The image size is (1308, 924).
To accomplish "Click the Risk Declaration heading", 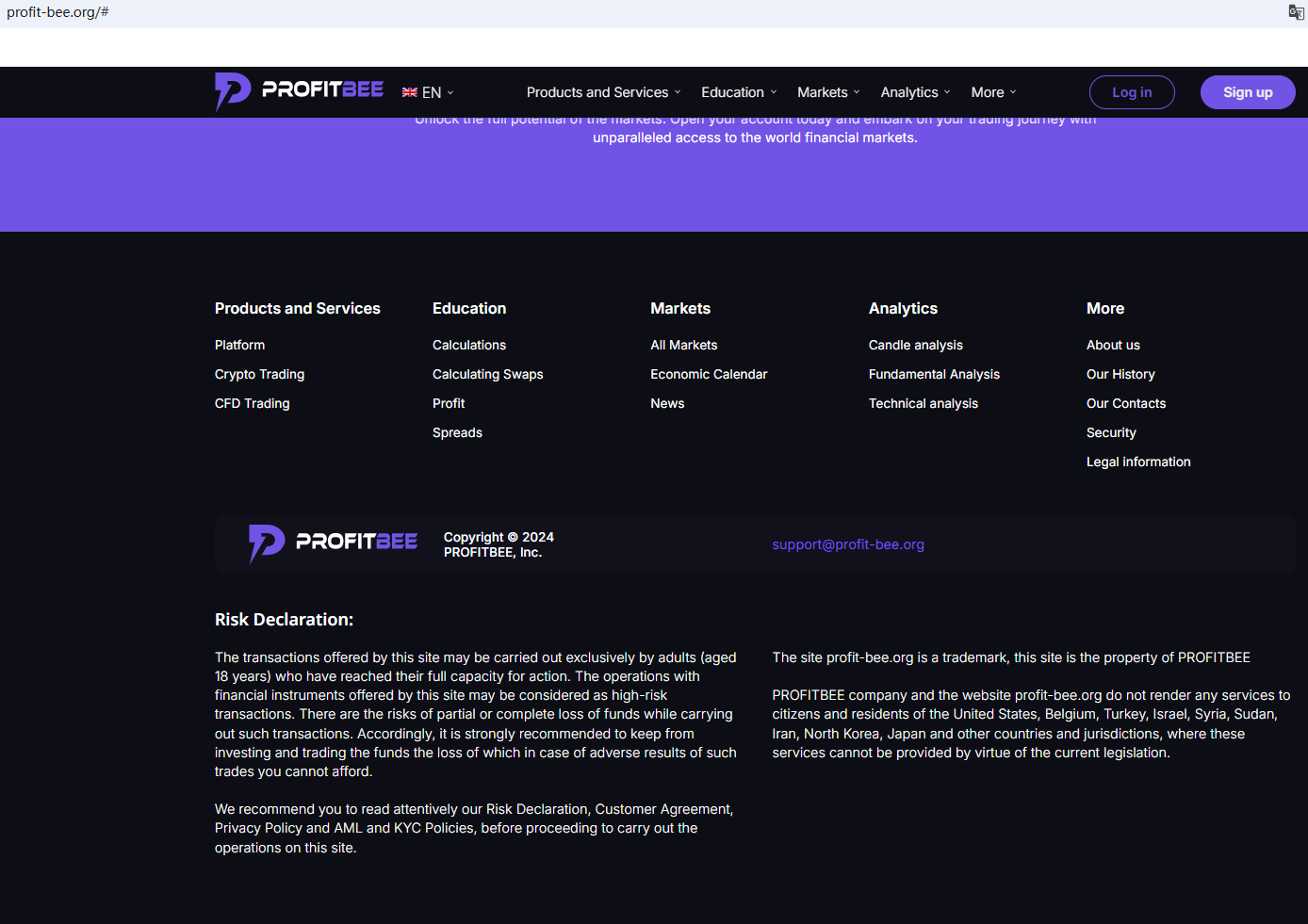I will pyautogui.click(x=284, y=619).
